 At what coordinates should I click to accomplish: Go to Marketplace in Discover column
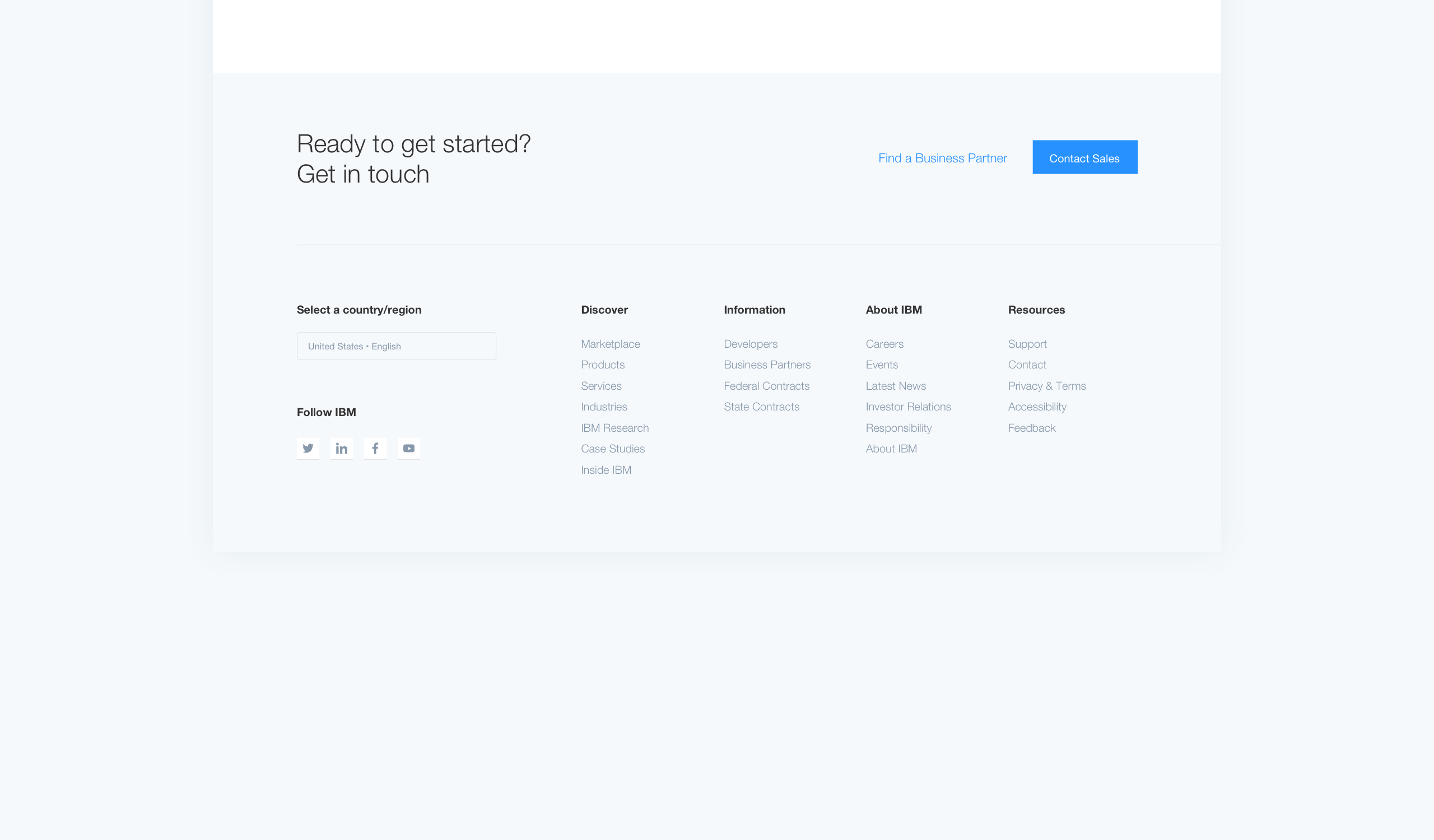[610, 344]
